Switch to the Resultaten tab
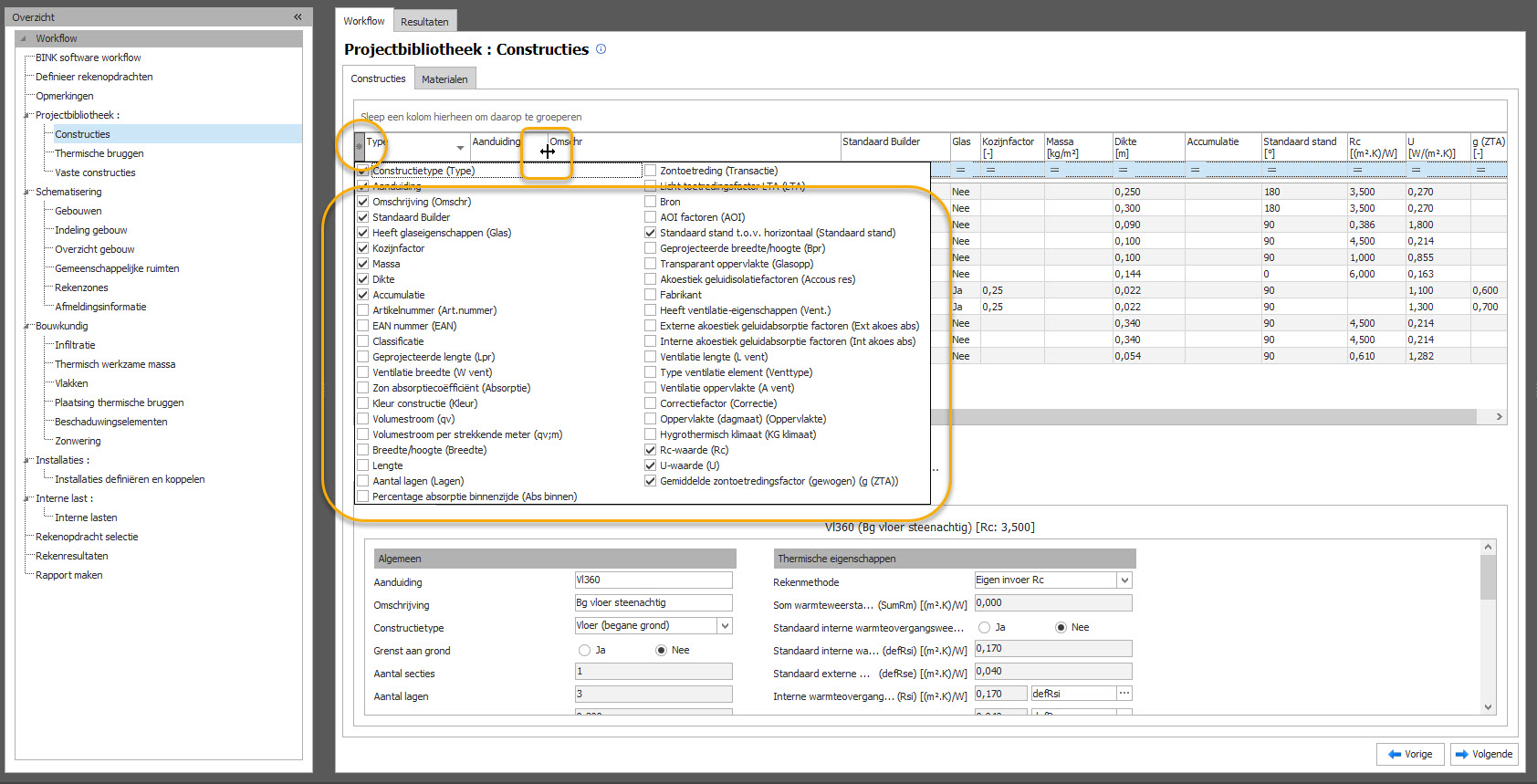Image resolution: width=1537 pixels, height=784 pixels. pos(424,22)
